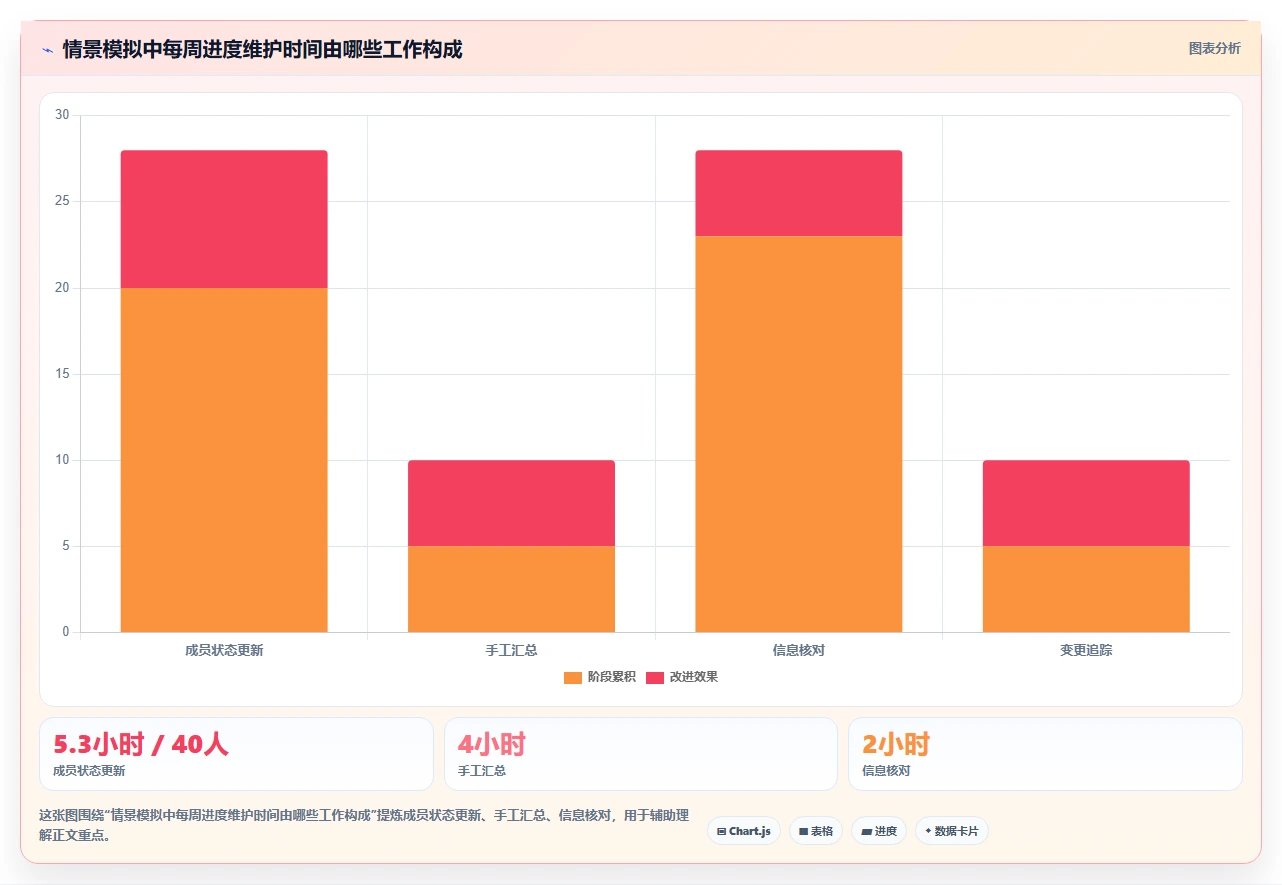Click the y-axis value 30

point(62,115)
